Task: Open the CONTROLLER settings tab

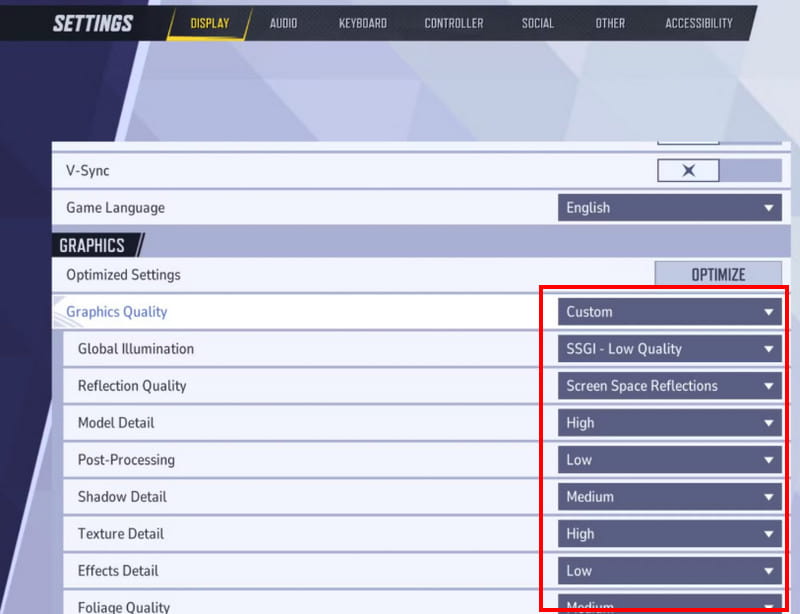Action: 453,23
